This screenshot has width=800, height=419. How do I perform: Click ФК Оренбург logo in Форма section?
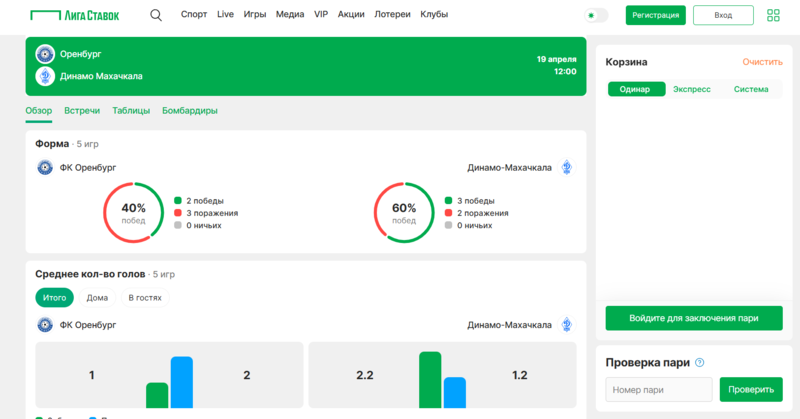click(x=45, y=168)
